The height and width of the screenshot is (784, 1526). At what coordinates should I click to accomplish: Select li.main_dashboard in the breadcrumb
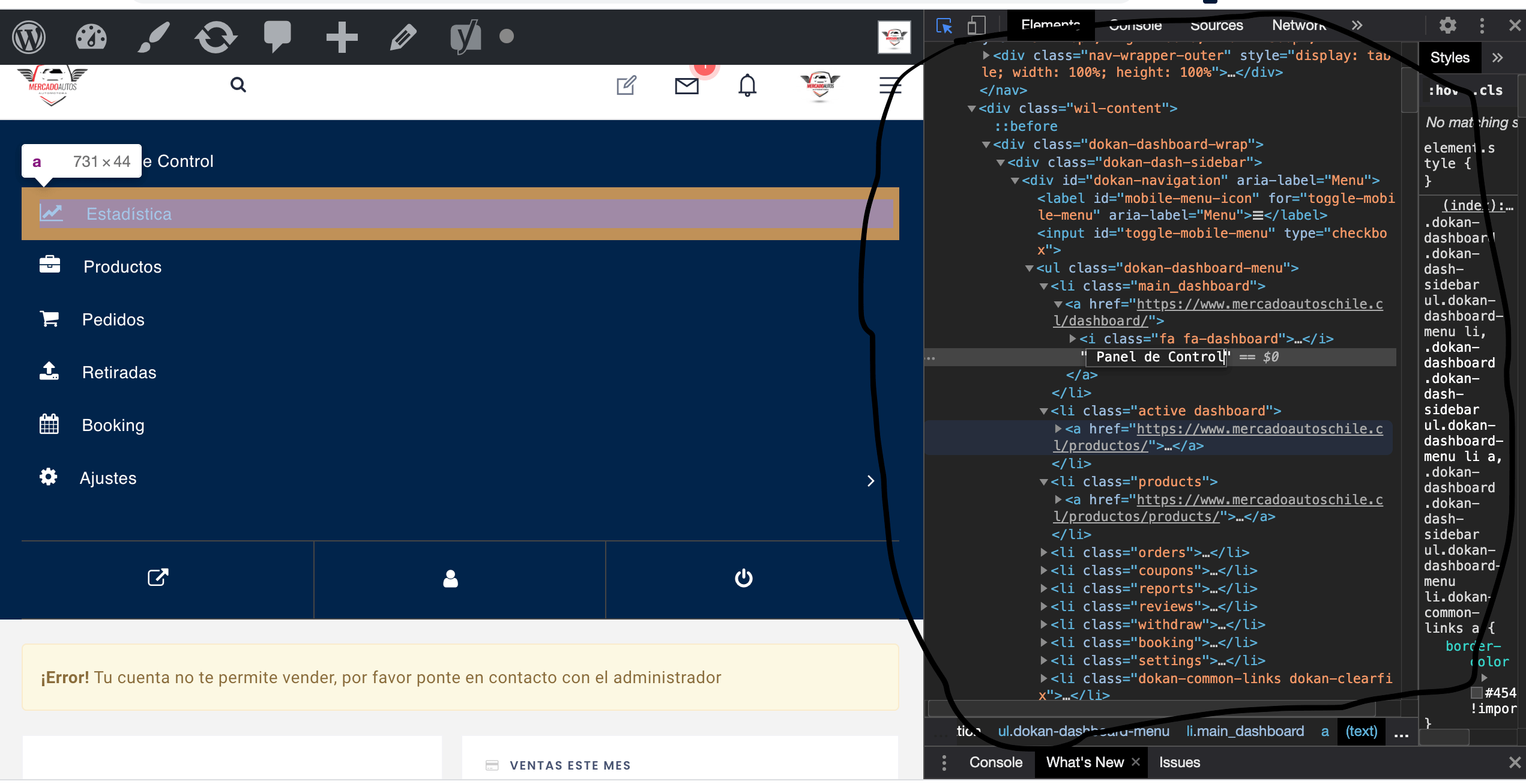(1245, 731)
